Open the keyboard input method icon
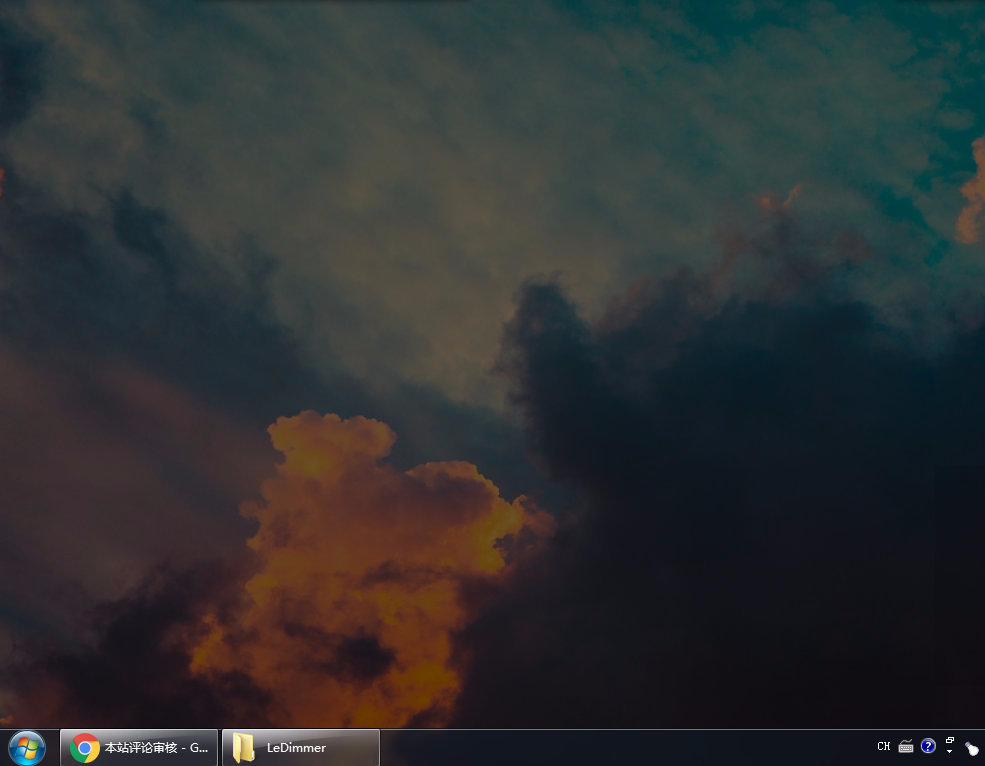Screen dimensions: 985x766 click(905, 747)
